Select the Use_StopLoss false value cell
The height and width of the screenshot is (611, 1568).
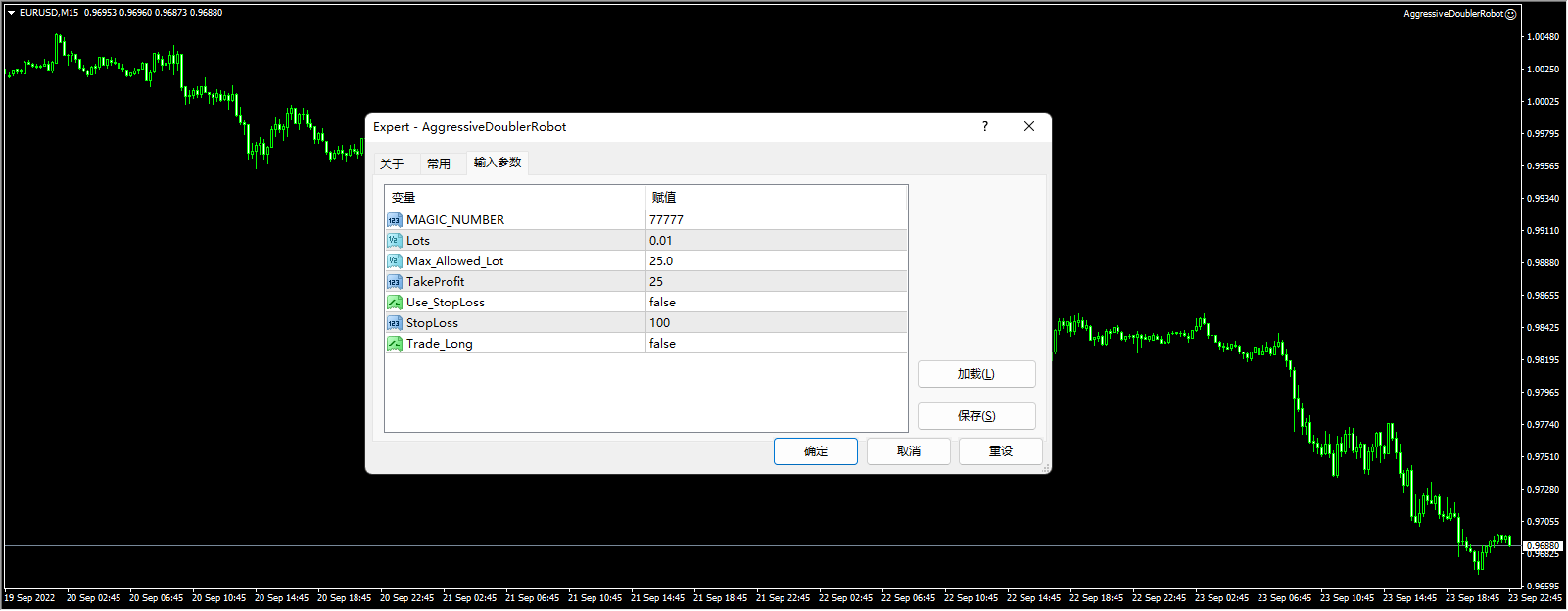tap(776, 303)
